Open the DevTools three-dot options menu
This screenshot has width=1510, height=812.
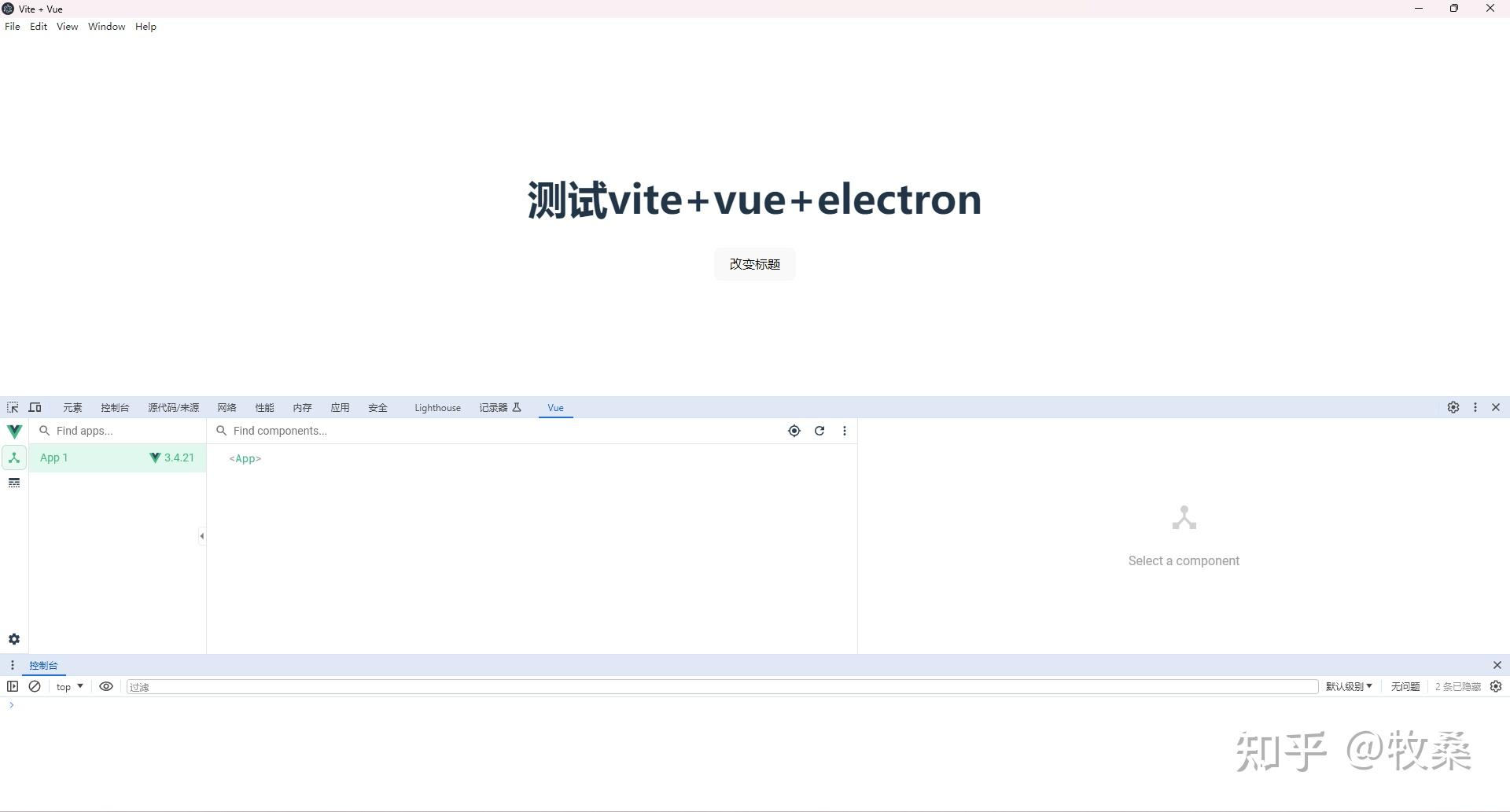pyautogui.click(x=1475, y=407)
